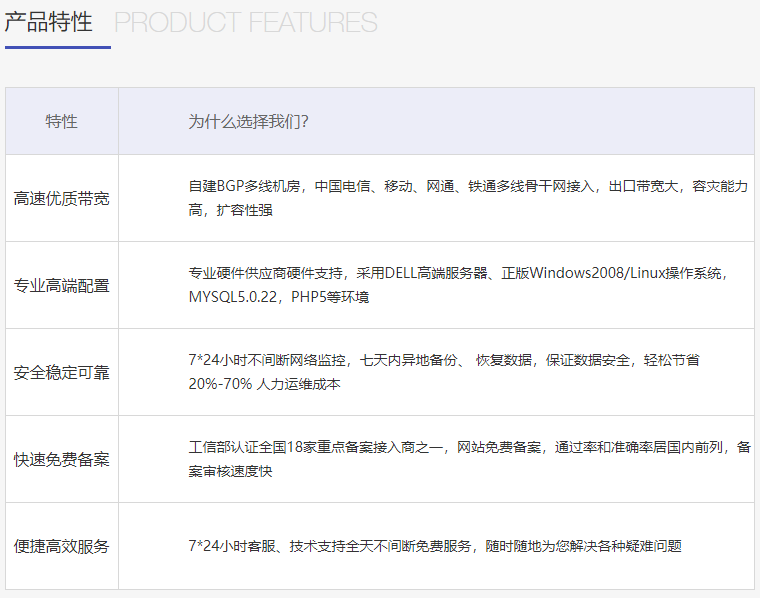Click the 专业硬件供应商硬件支持 text
Viewport: 760px width, 598px height.
[x=266, y=273]
